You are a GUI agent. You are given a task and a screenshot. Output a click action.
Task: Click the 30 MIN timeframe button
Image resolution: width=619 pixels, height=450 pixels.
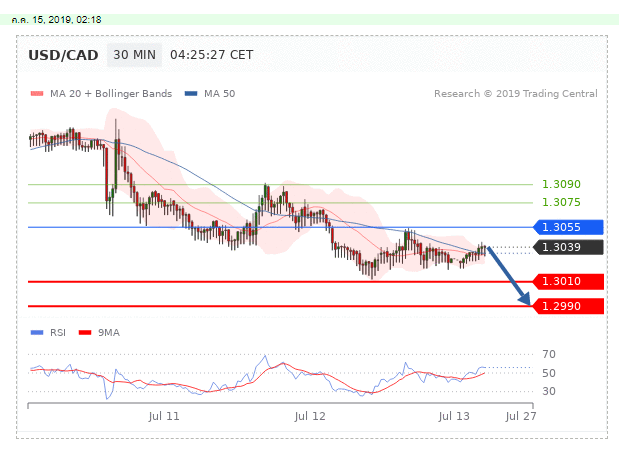tap(134, 55)
